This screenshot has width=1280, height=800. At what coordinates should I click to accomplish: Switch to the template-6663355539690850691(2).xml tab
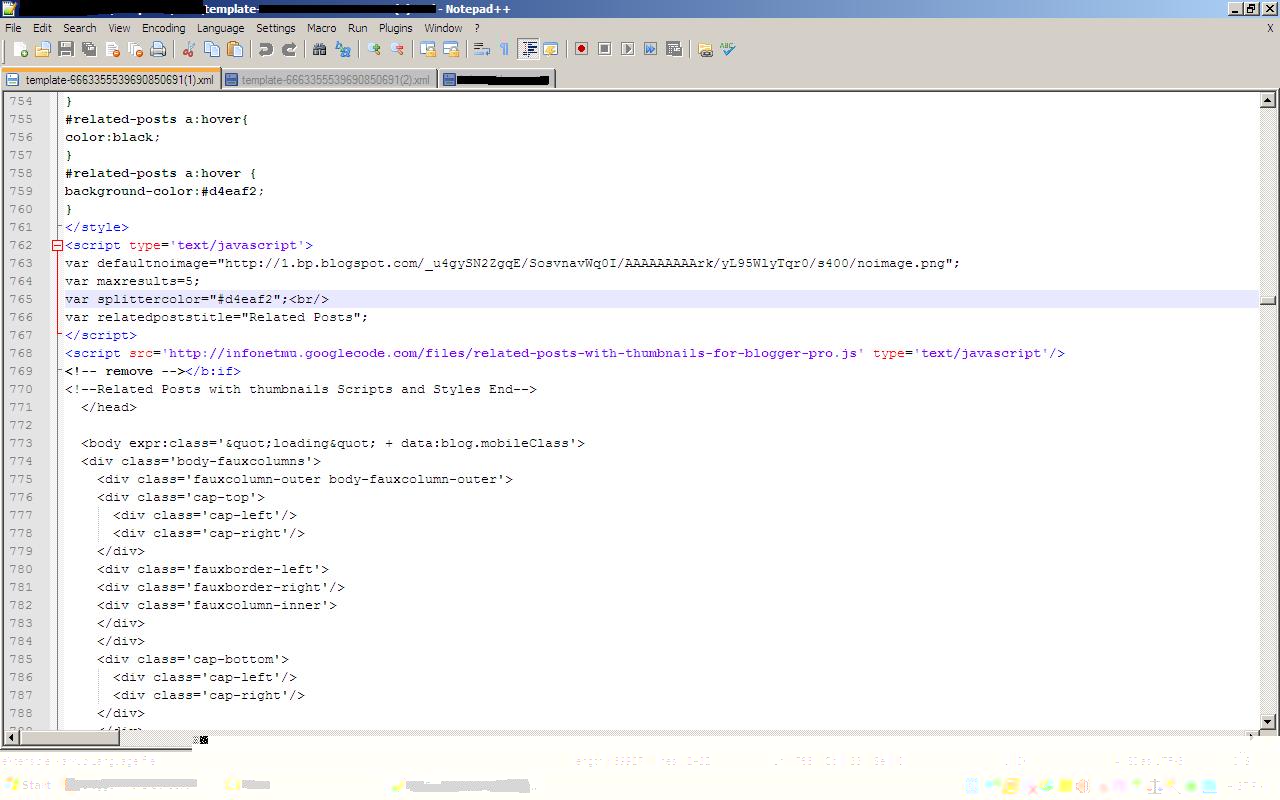pos(329,79)
